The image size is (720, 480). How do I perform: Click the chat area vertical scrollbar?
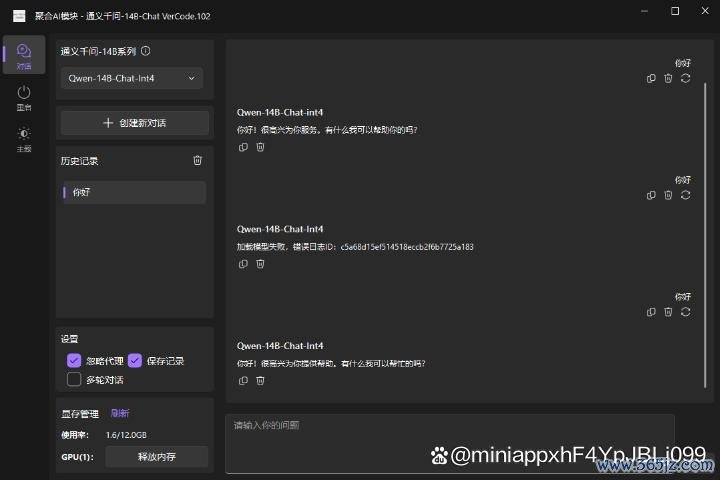tap(705, 235)
